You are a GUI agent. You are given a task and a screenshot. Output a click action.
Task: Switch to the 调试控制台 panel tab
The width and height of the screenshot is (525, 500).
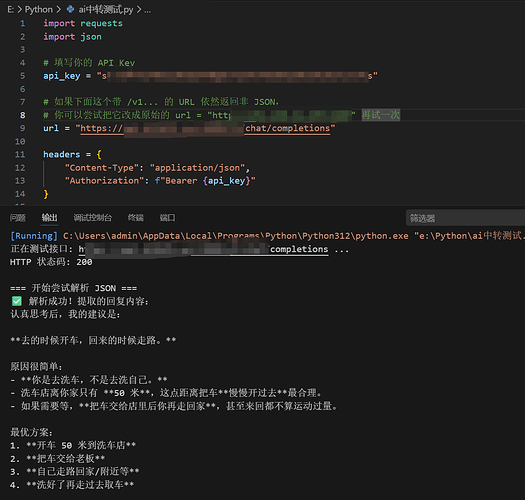pos(92,218)
